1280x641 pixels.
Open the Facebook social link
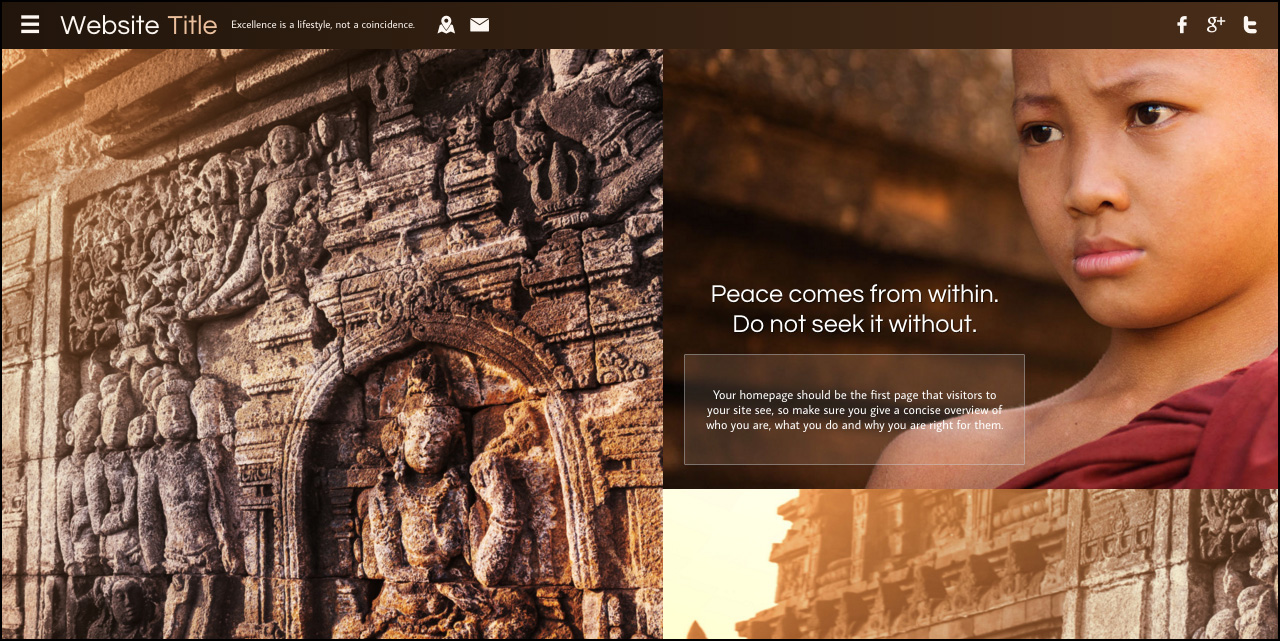(x=1181, y=25)
